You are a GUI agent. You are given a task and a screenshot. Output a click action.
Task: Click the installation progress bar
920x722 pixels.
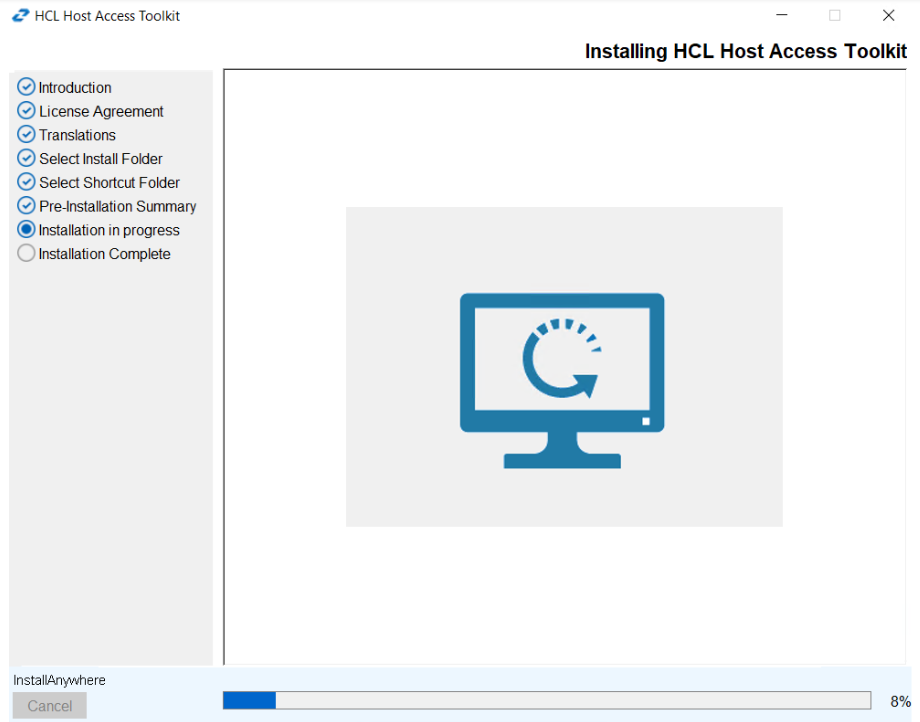click(x=547, y=700)
